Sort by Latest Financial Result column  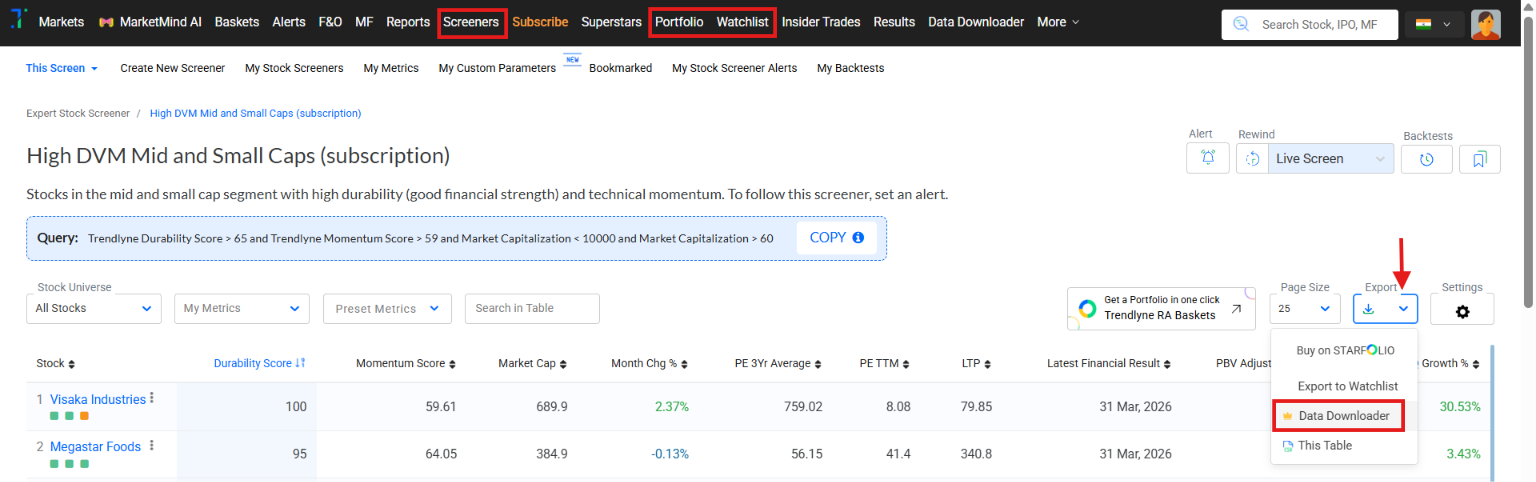tap(1109, 363)
